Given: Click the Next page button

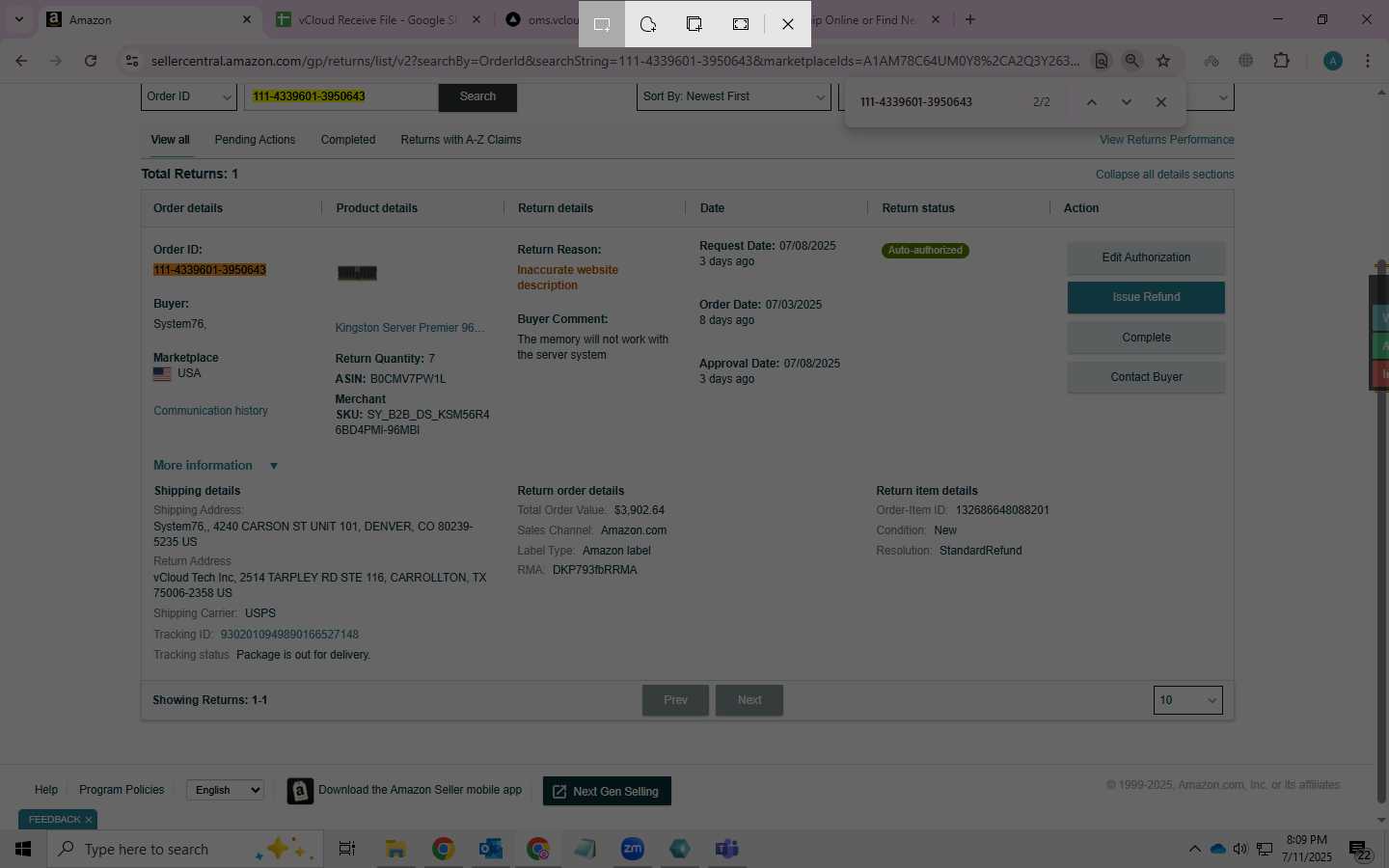Looking at the screenshot, I should coord(749,700).
